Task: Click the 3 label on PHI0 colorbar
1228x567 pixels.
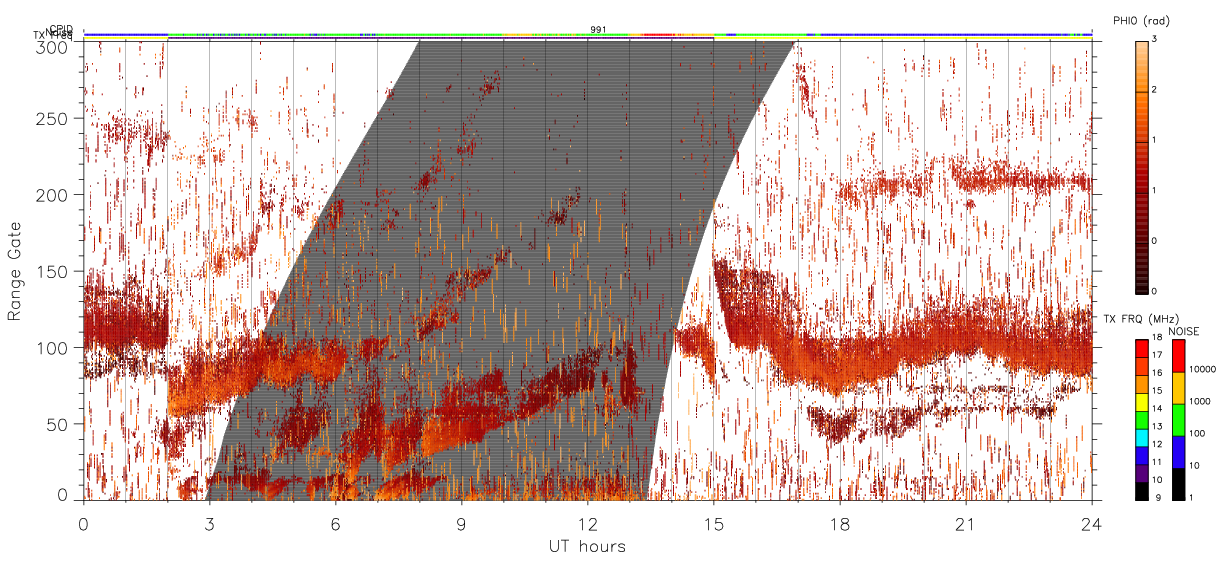Action: point(1155,41)
